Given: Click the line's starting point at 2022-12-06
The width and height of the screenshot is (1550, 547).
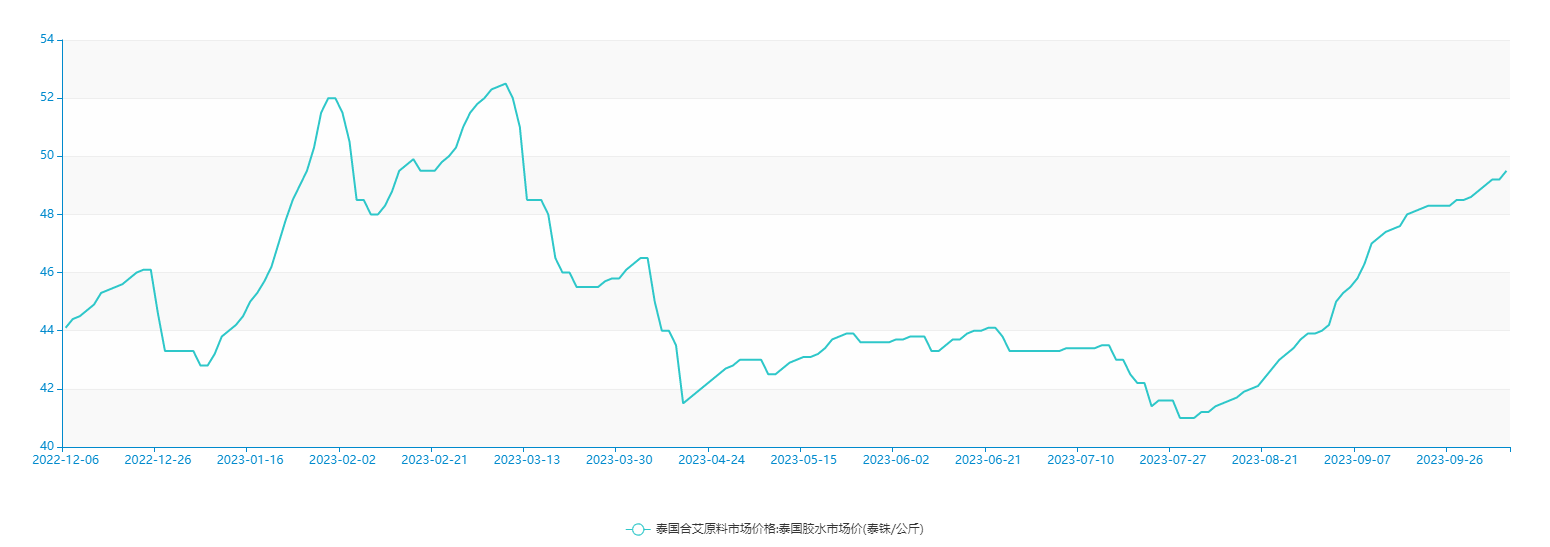Looking at the screenshot, I should [65, 327].
